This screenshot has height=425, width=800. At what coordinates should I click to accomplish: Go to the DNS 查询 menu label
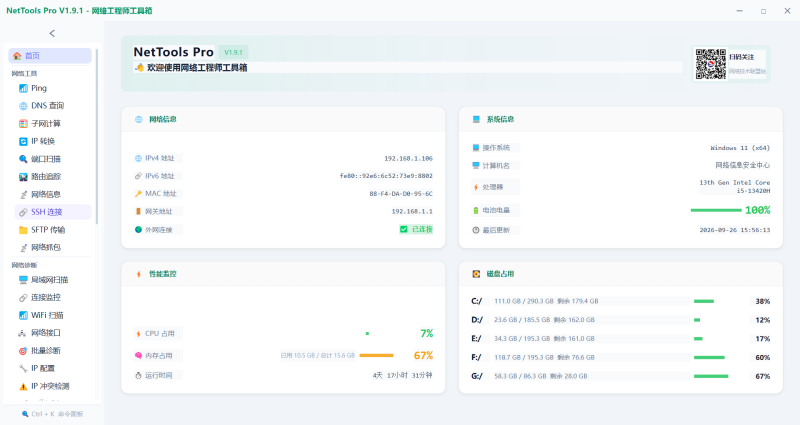click(x=47, y=106)
